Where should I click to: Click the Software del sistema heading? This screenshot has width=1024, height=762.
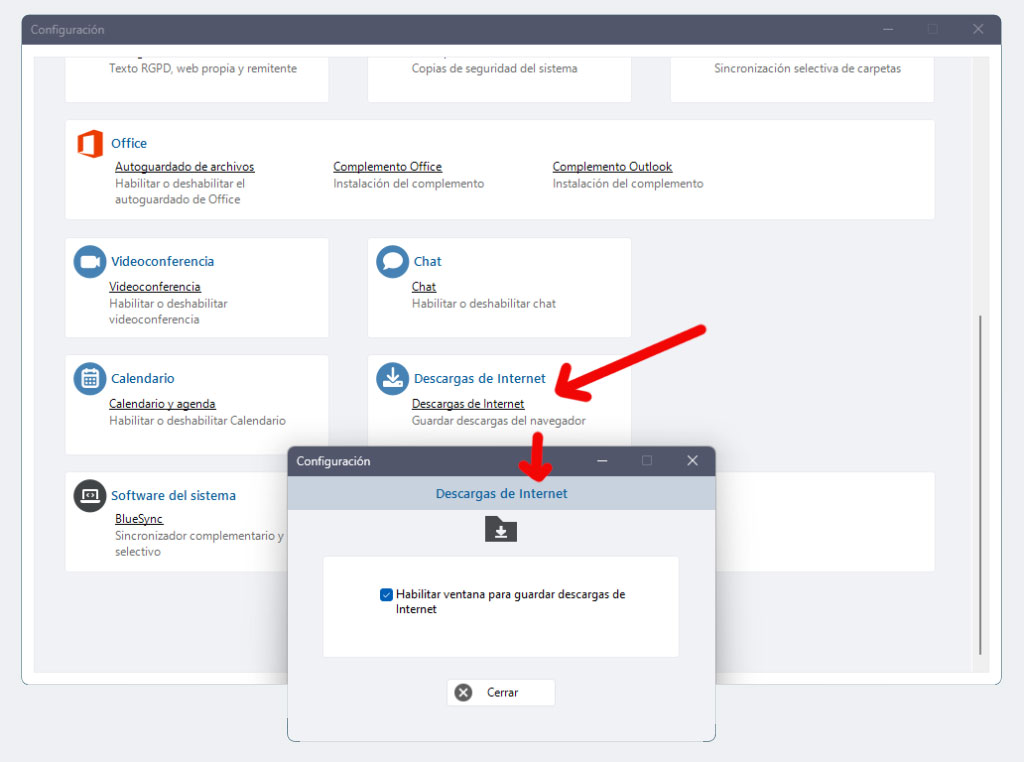tap(173, 496)
